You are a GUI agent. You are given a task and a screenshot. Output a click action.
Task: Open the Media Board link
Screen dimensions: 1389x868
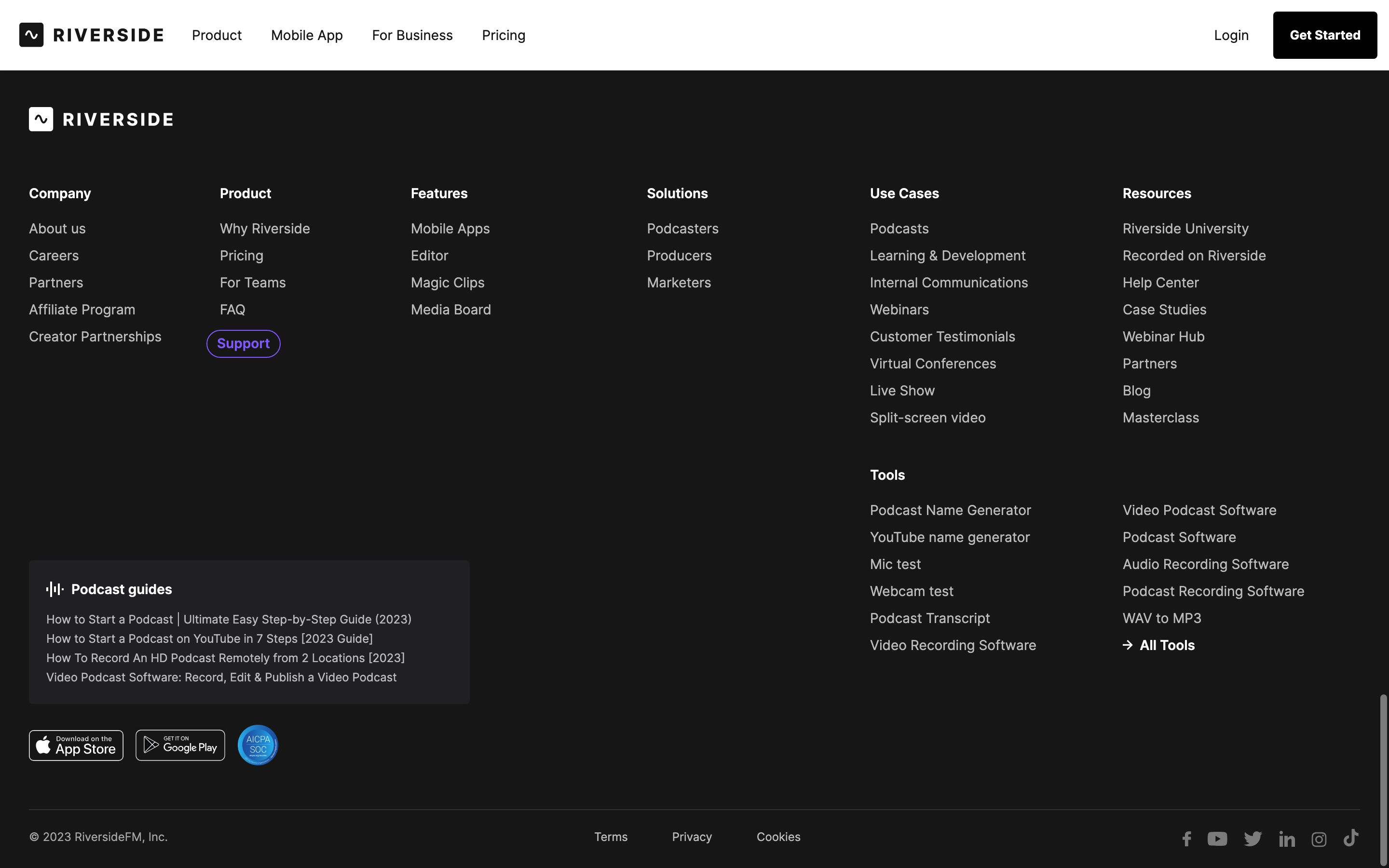(450, 310)
